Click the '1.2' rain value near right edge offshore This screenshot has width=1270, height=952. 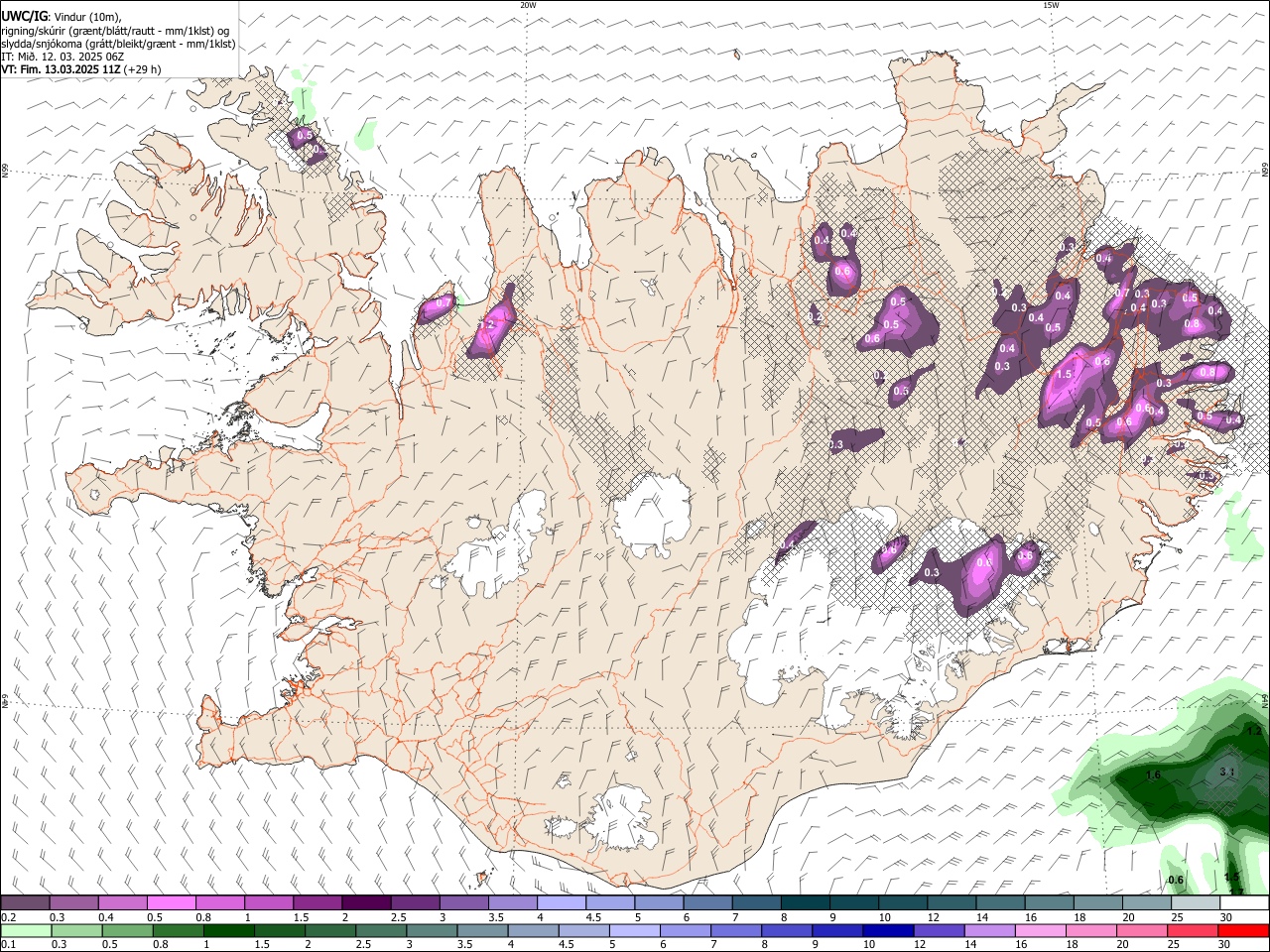click(x=1254, y=731)
